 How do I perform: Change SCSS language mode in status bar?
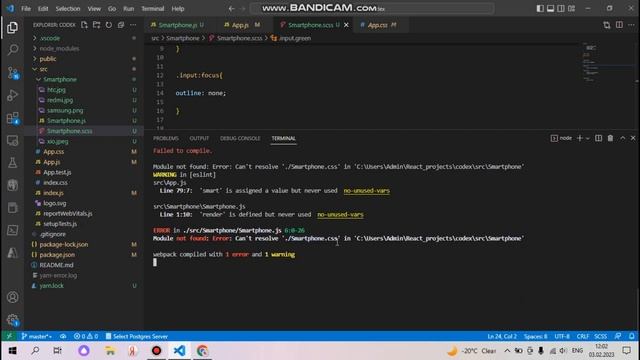[600, 336]
